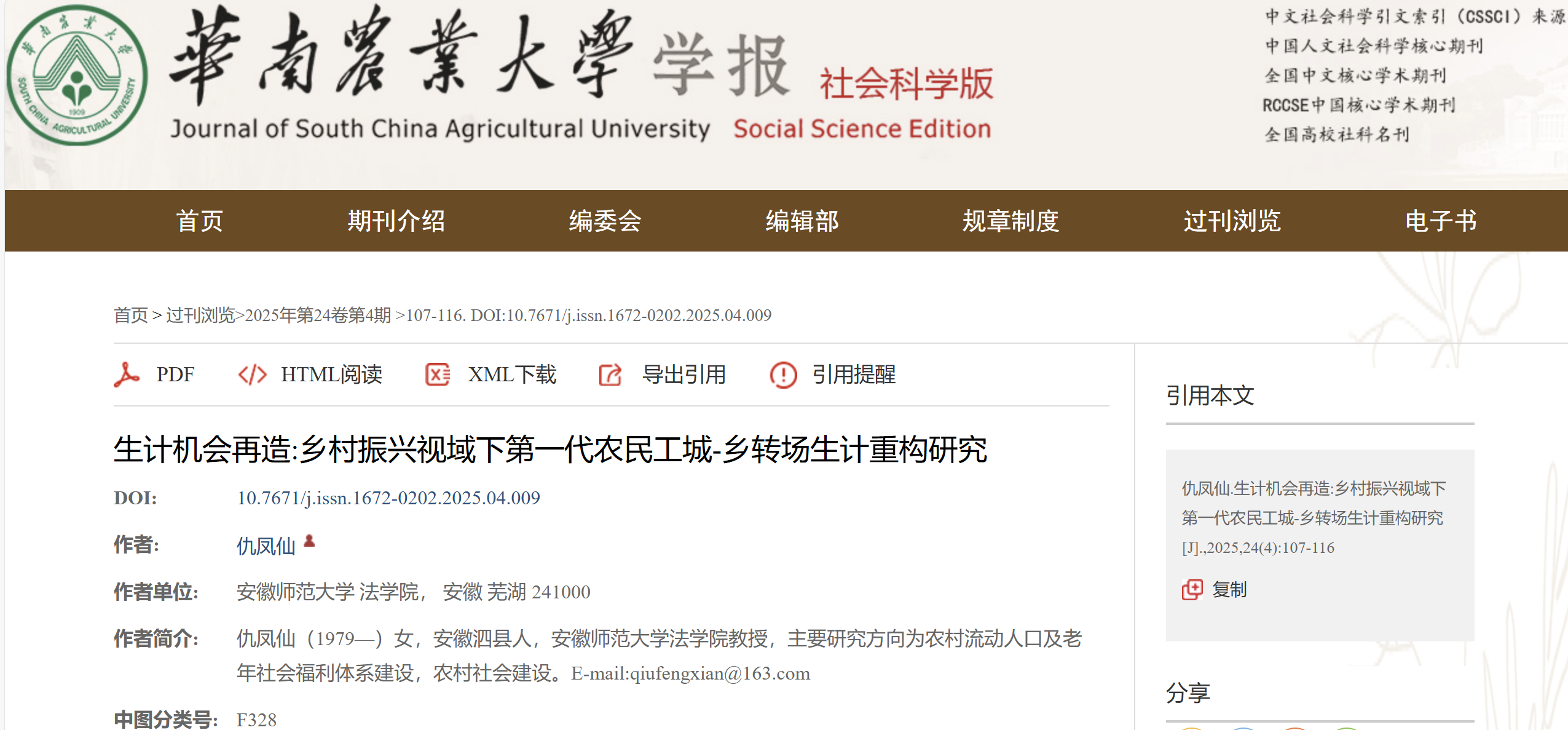Screen dimensions: 1568x730
Task: Open 过刊浏览 in the main navigation
Action: pos(1232,221)
